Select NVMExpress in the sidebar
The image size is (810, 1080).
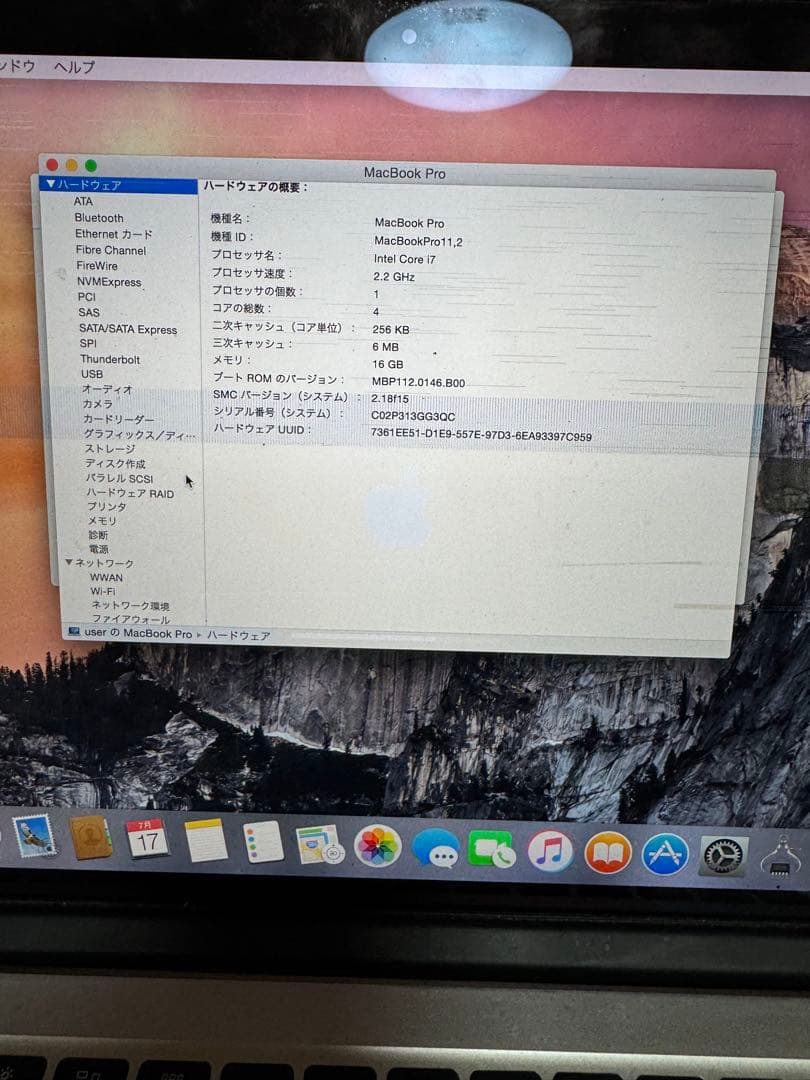click(x=109, y=282)
